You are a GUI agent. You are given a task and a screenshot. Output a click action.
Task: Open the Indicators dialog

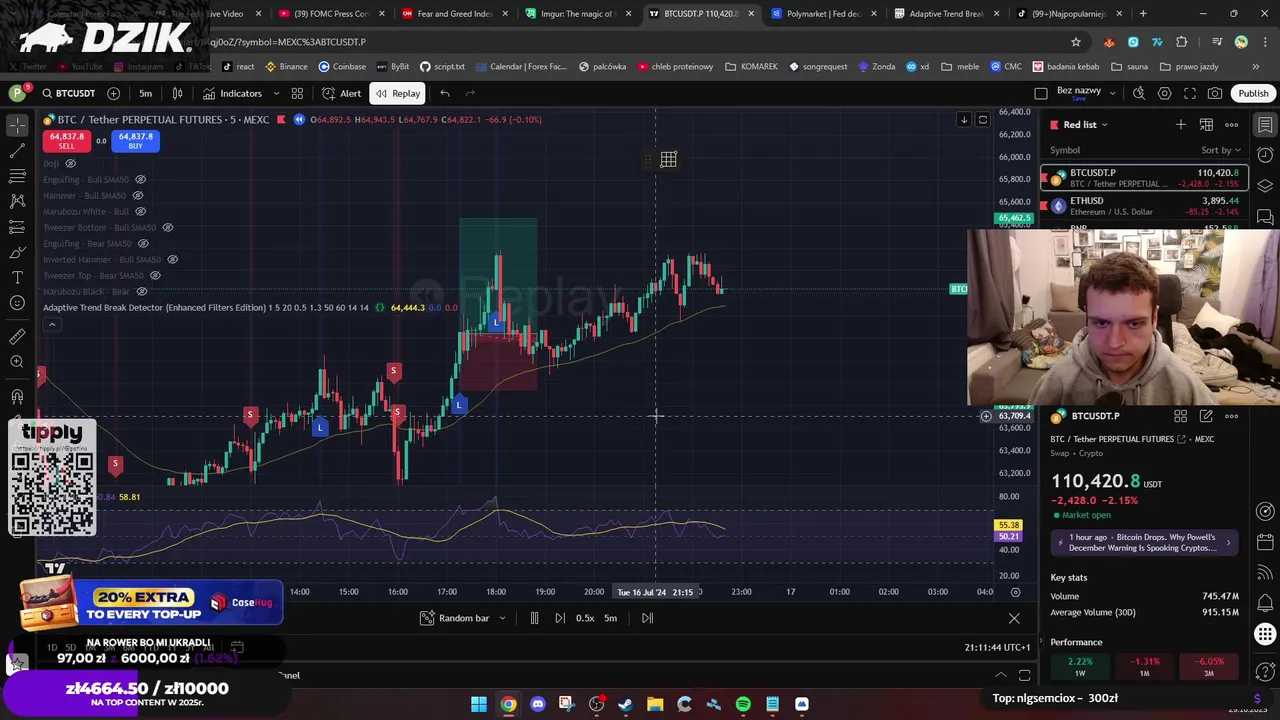[232, 93]
